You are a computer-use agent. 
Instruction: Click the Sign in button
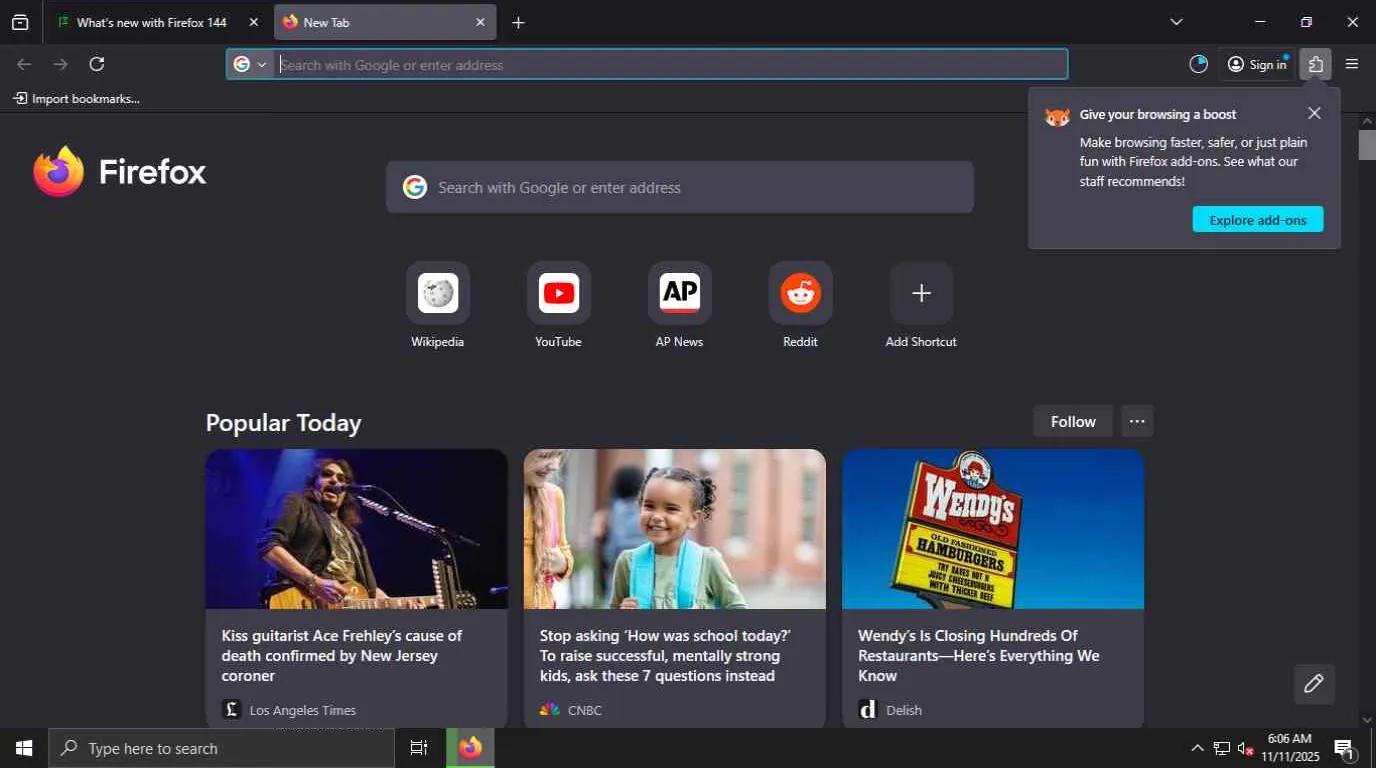[1257, 64]
